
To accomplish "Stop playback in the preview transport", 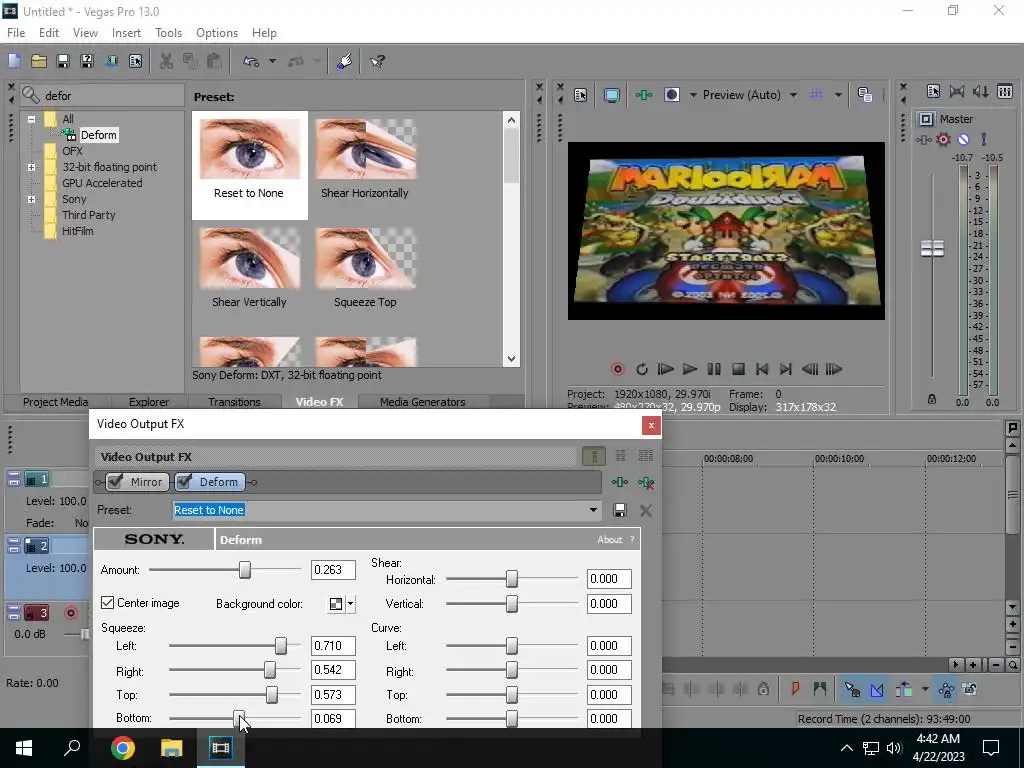I will (738, 369).
